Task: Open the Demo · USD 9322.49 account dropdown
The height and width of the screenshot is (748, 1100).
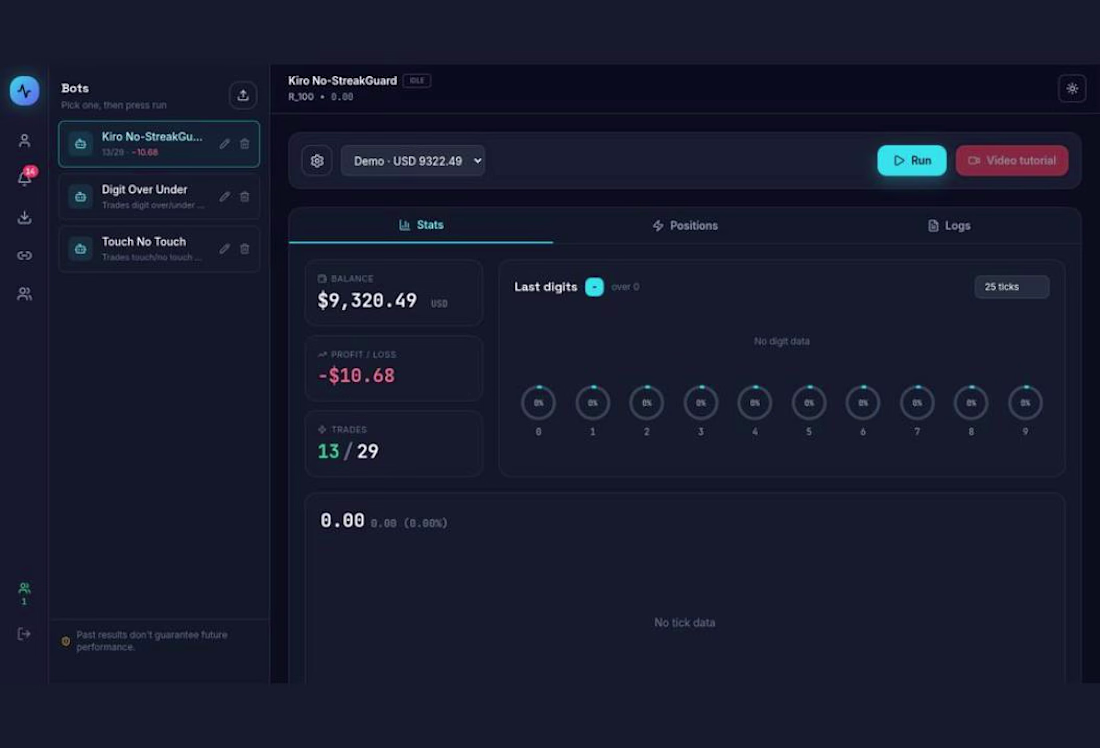Action: click(x=412, y=161)
